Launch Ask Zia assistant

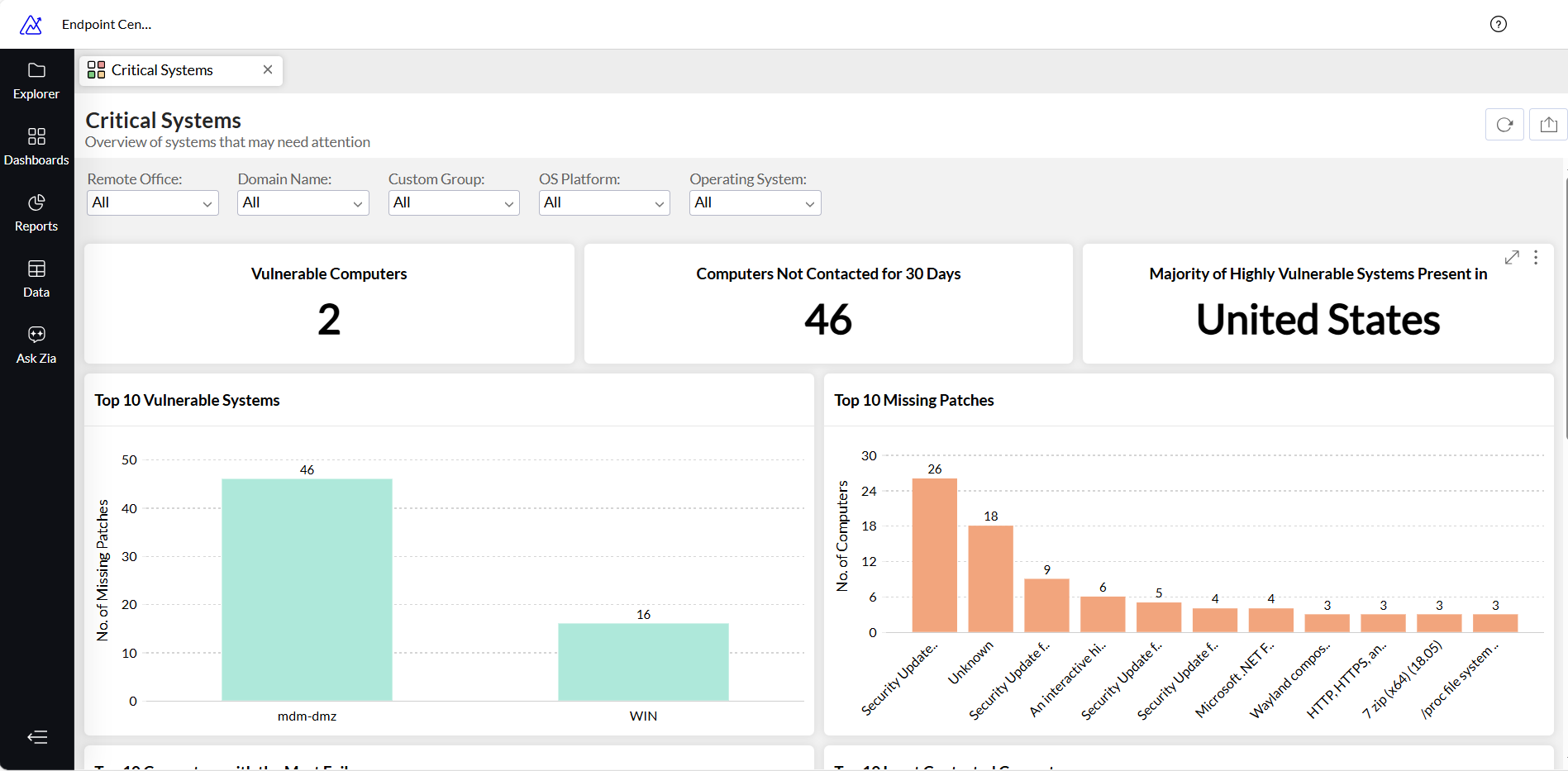(x=36, y=345)
